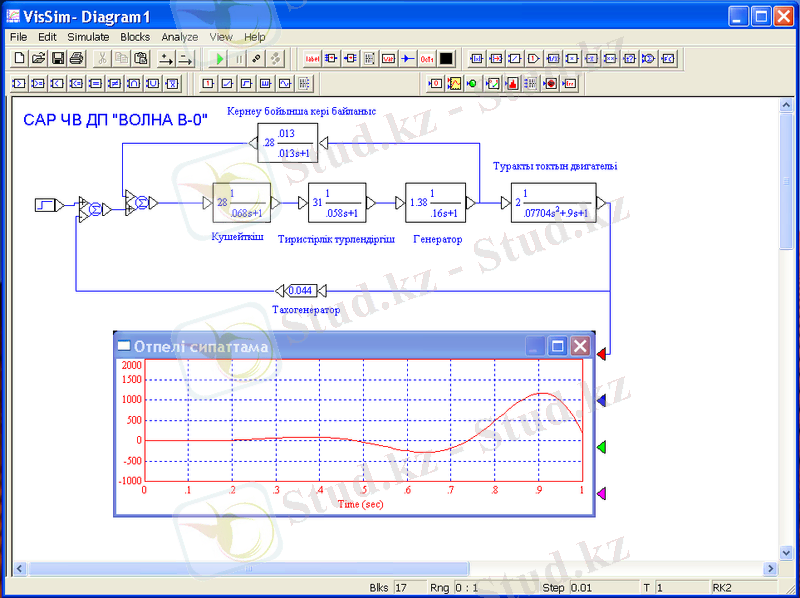Insert a label block from the toolbar

click(x=312, y=59)
